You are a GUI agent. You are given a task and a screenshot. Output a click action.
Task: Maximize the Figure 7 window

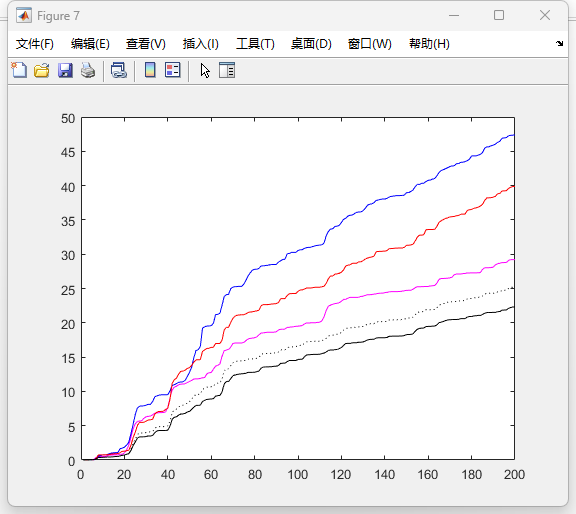pyautogui.click(x=499, y=15)
